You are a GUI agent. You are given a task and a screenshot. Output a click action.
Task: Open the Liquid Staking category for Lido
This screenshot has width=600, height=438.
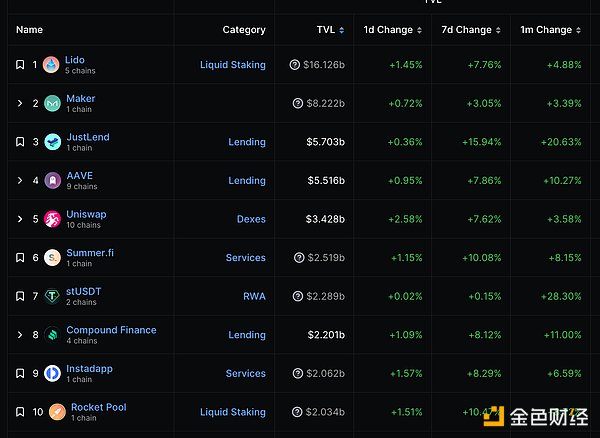pyautogui.click(x=232, y=65)
